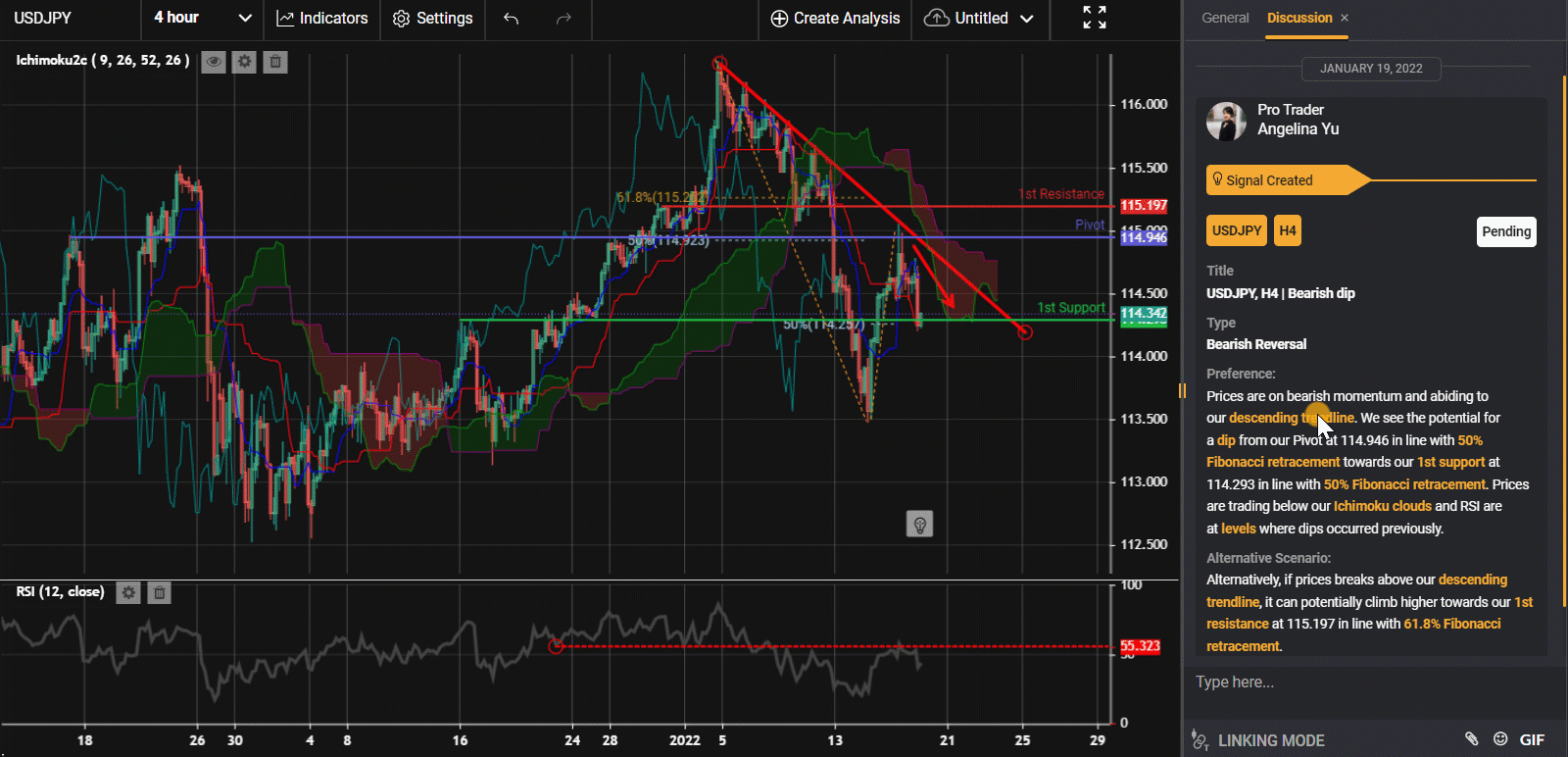1568x757 pixels.
Task: Click the side panel resize handle
Action: [1182, 391]
